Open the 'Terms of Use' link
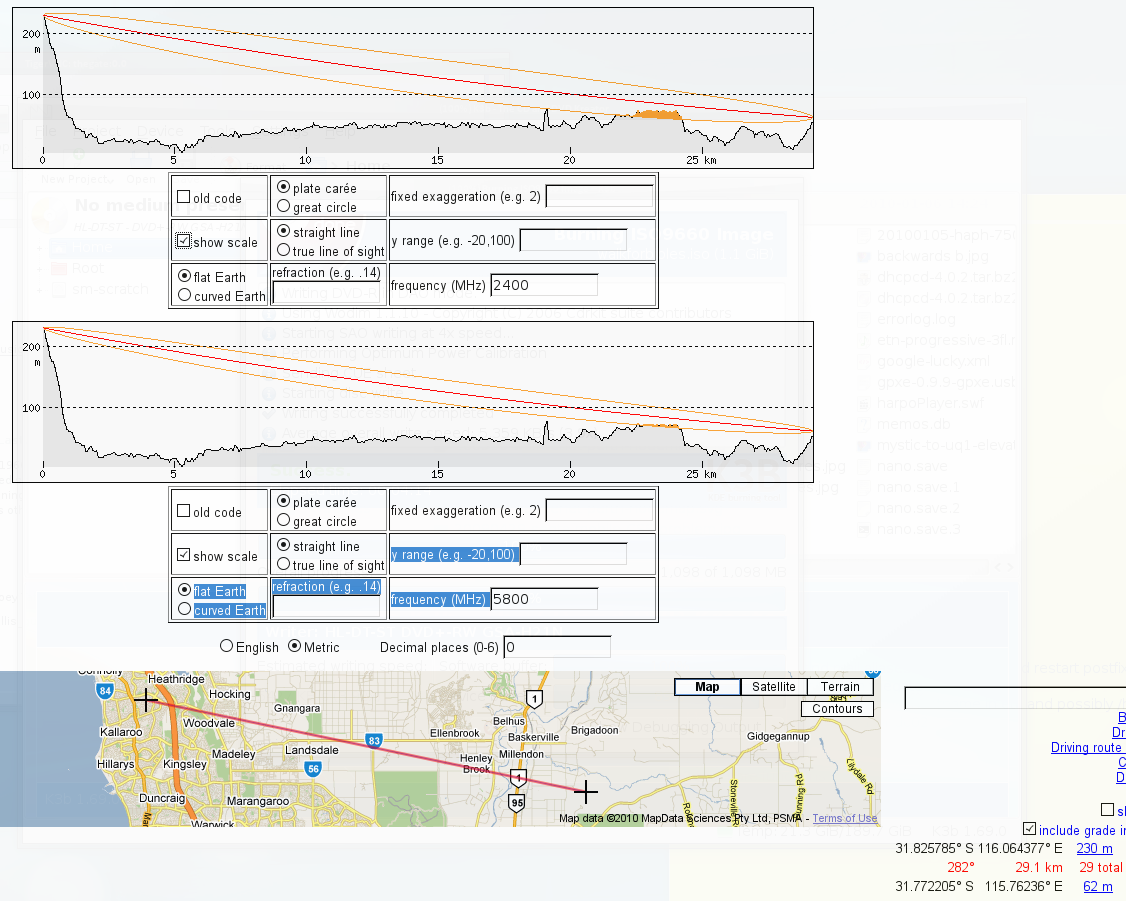The width and height of the screenshot is (1126, 901). point(844,818)
